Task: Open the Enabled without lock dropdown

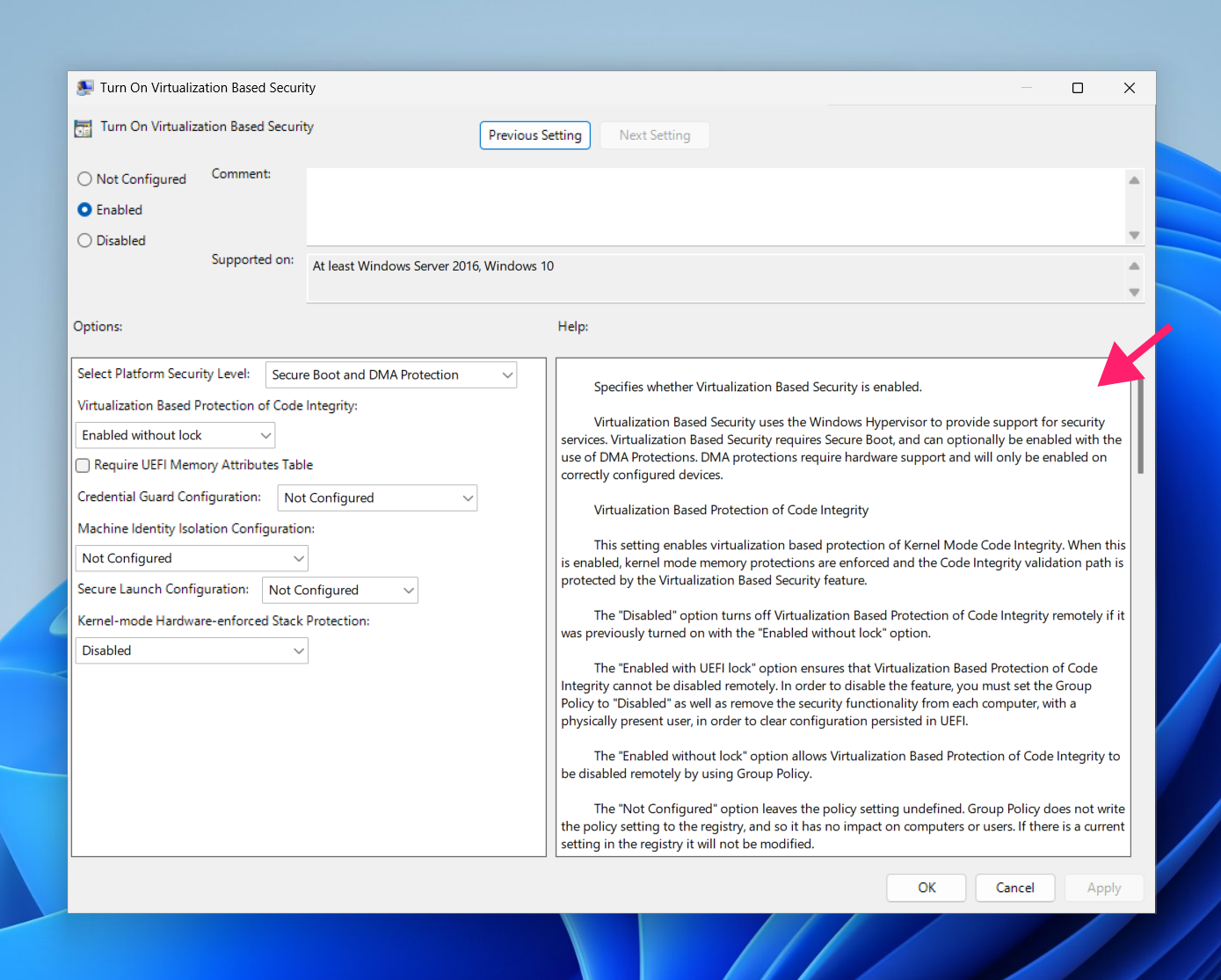Action: 176,436
